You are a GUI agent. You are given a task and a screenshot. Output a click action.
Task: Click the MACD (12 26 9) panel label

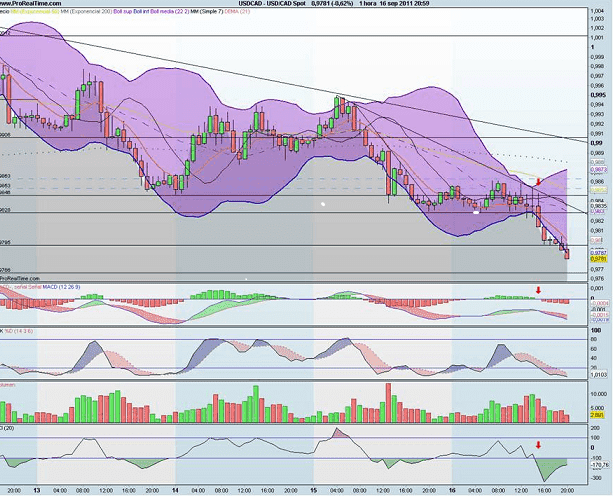click(x=61, y=287)
